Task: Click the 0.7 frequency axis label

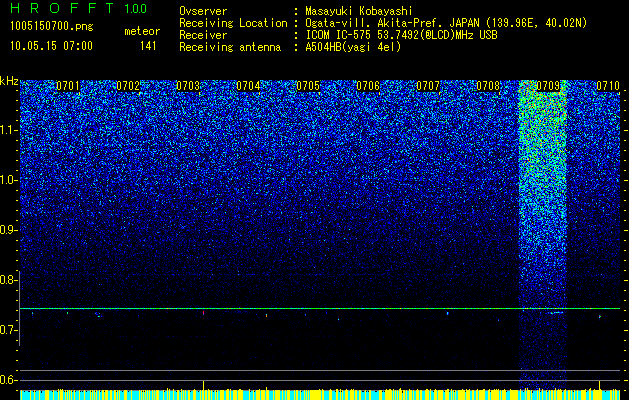Action: click(7, 330)
